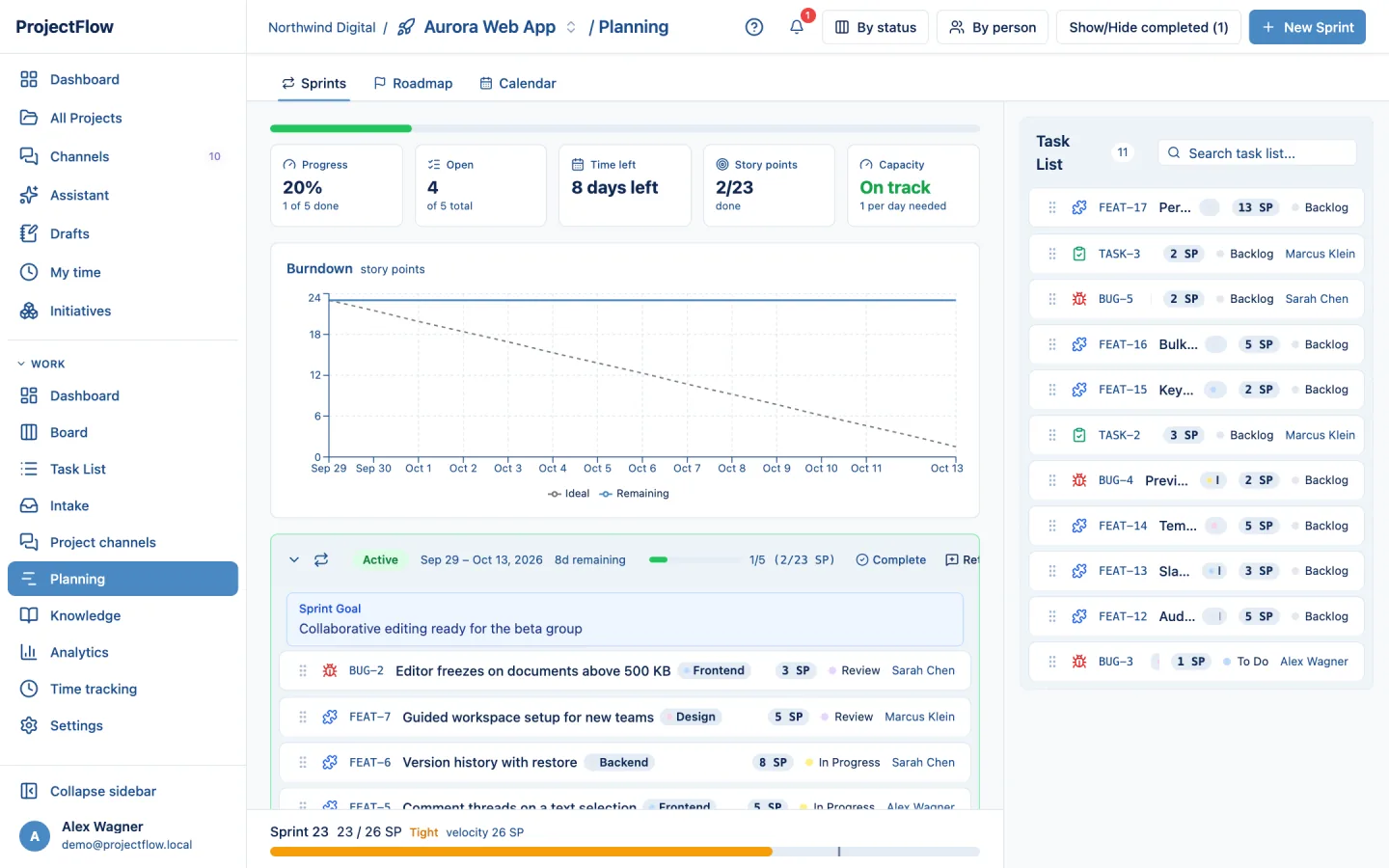Click the sprint cycle icon beside Active
The height and width of the screenshot is (868, 1389).
click(321, 559)
